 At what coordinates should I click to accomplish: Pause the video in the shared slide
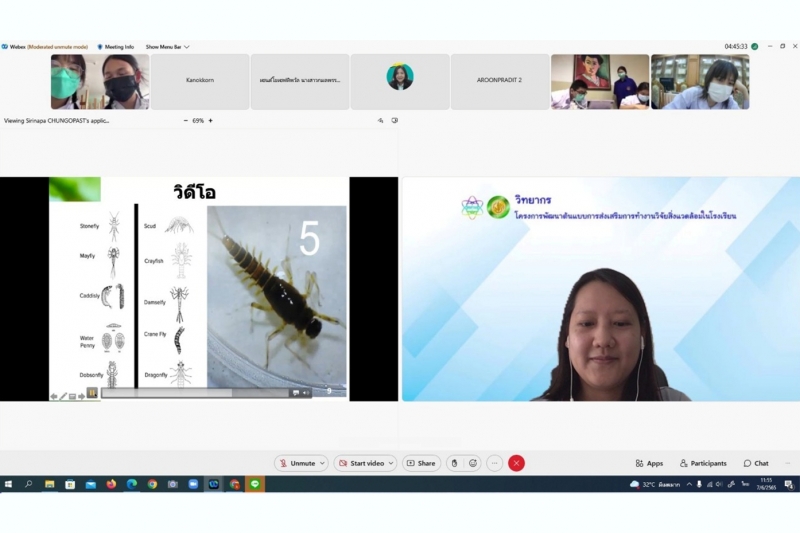click(91, 393)
